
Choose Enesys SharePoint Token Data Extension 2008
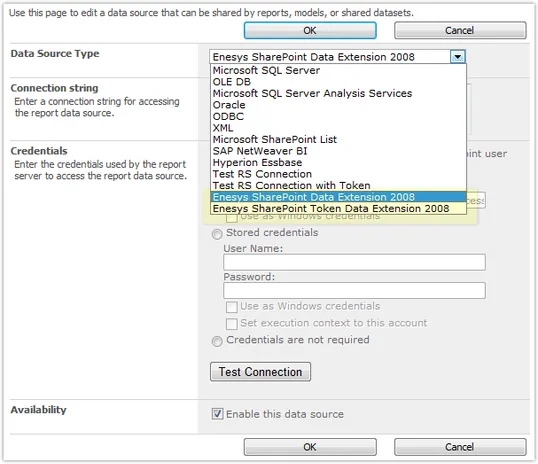pos(338,209)
